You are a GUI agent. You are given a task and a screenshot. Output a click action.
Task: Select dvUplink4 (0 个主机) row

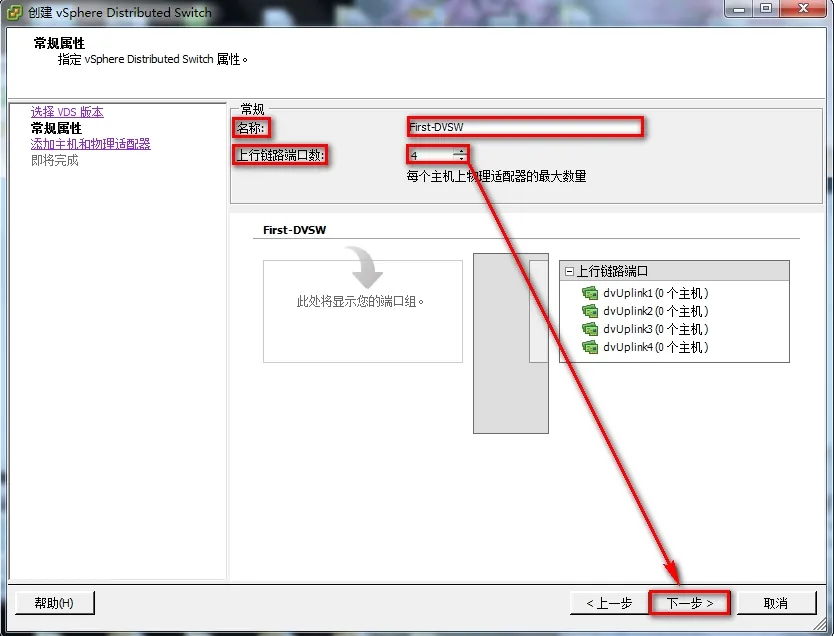click(x=645, y=347)
